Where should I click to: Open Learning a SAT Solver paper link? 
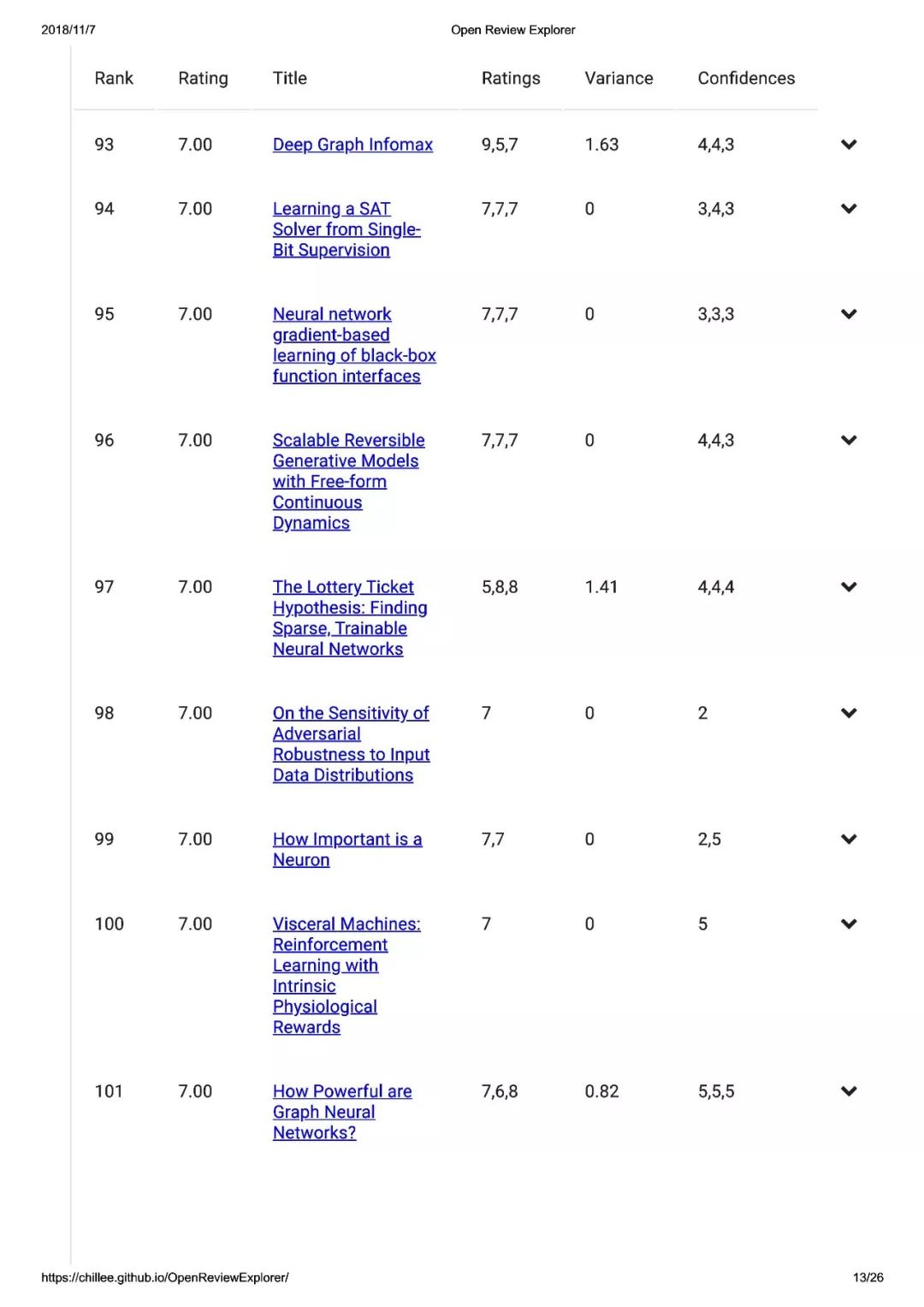pos(346,229)
